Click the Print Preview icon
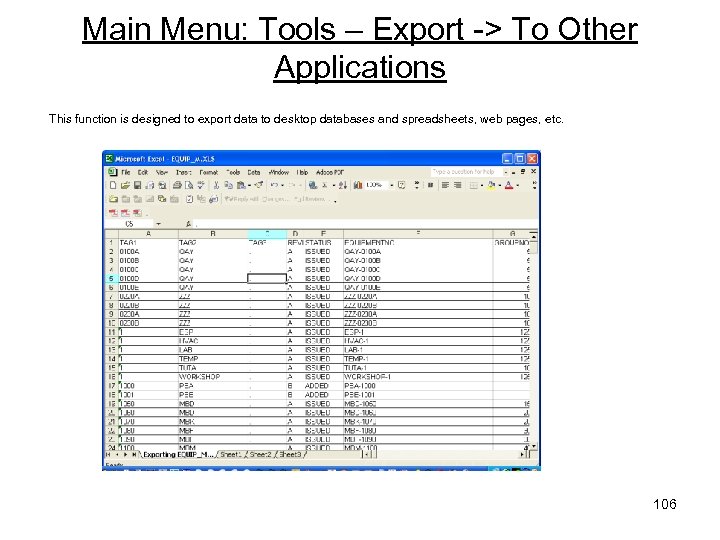The height and width of the screenshot is (540, 720). pyautogui.click(x=189, y=185)
